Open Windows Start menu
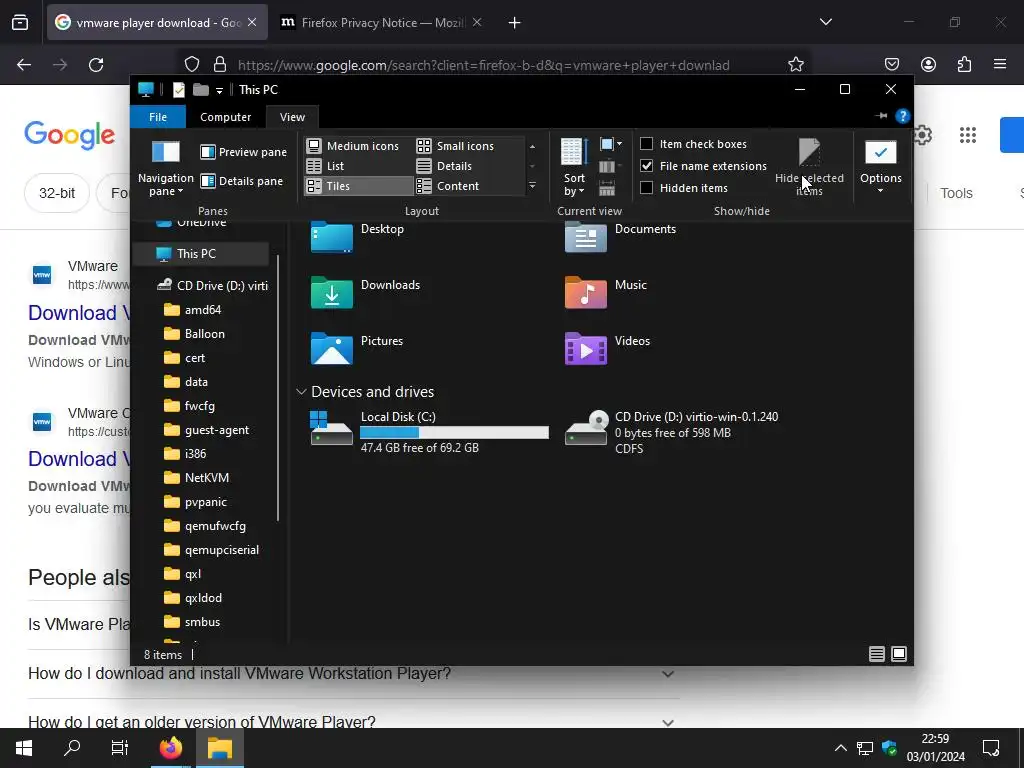 click(24, 748)
